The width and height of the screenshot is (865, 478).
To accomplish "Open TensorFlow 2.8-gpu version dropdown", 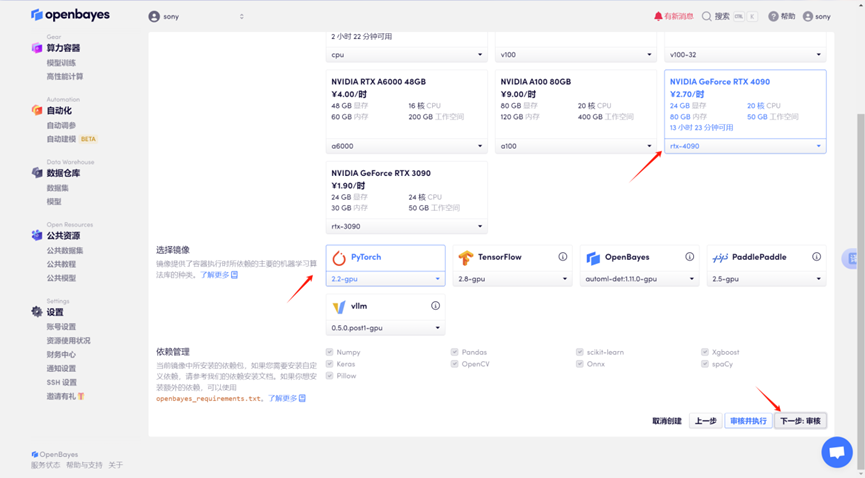I will click(512, 279).
